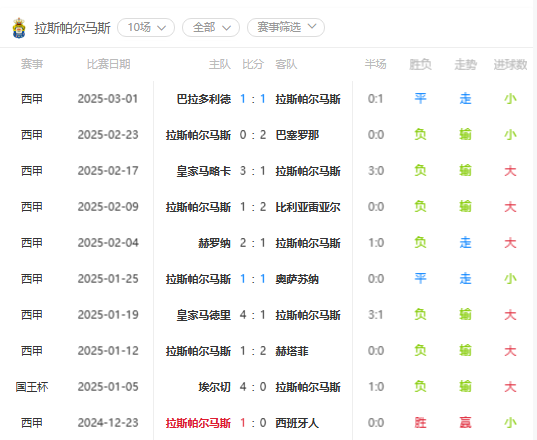Click the red 胜 result badge
Image resolution: width=537 pixels, height=440 pixels.
[420, 423]
